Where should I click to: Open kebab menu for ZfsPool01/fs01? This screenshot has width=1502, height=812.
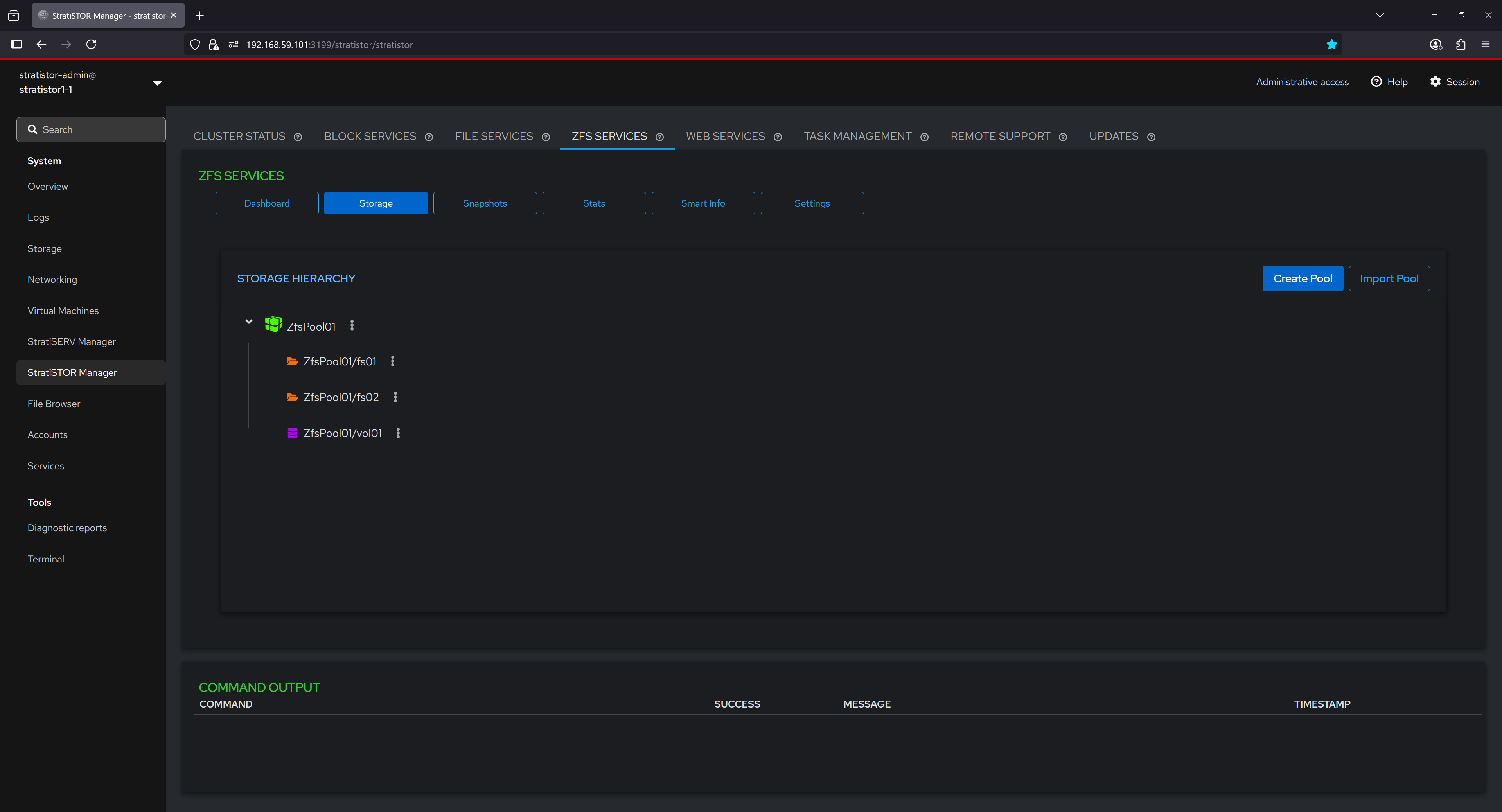pos(392,361)
